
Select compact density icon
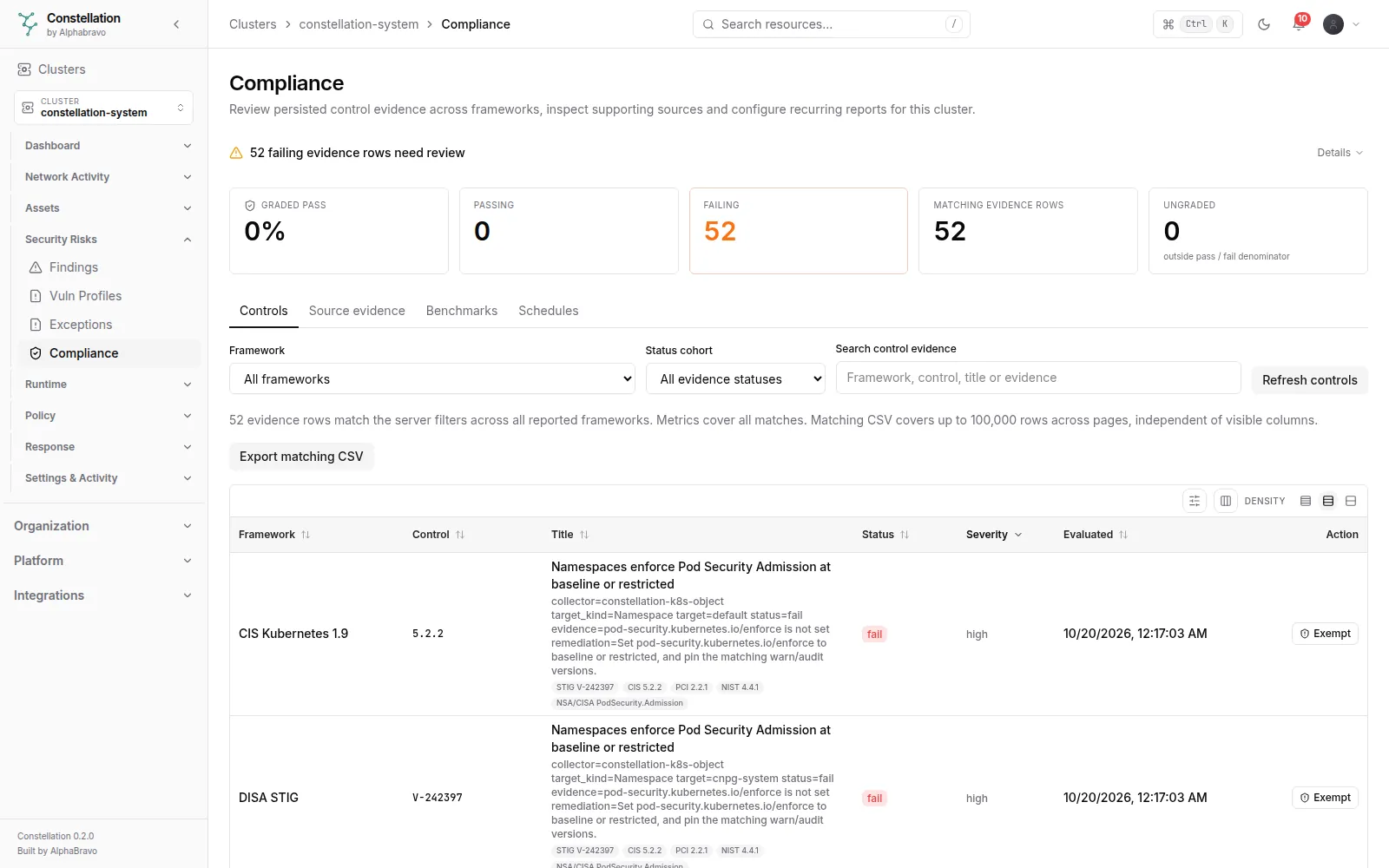pos(1306,501)
